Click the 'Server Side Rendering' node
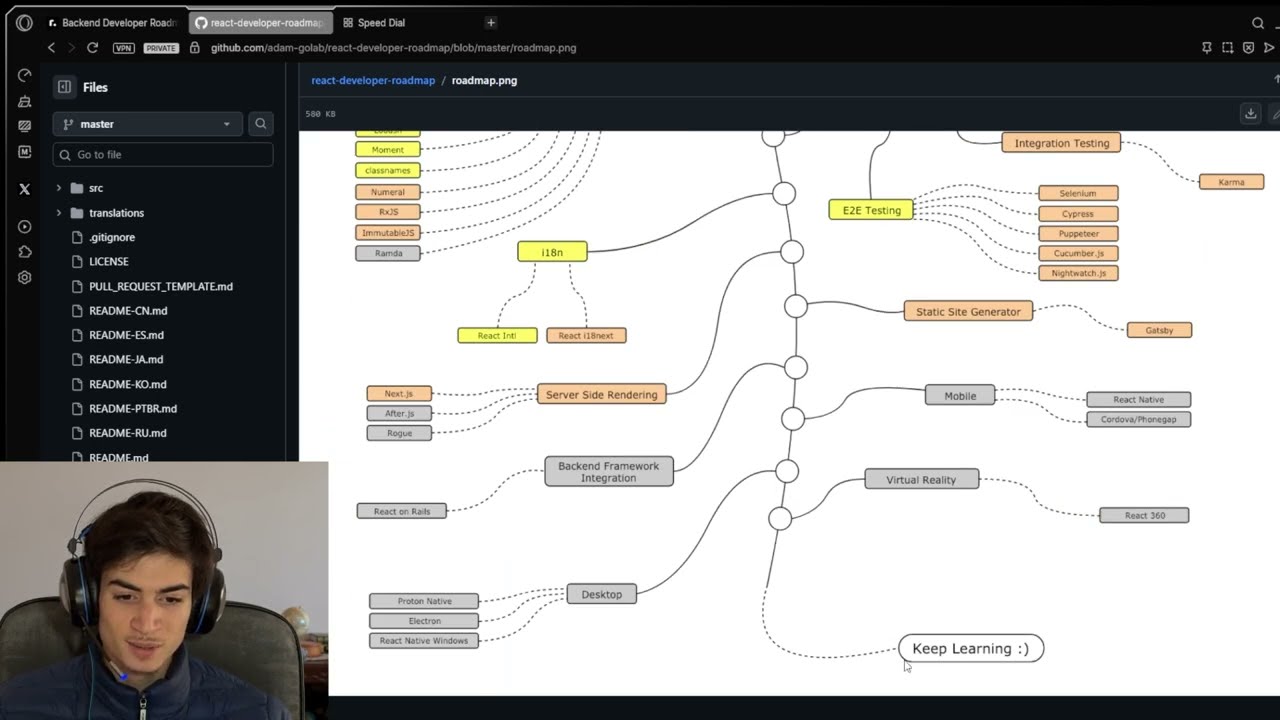The image size is (1280, 720). [x=602, y=394]
